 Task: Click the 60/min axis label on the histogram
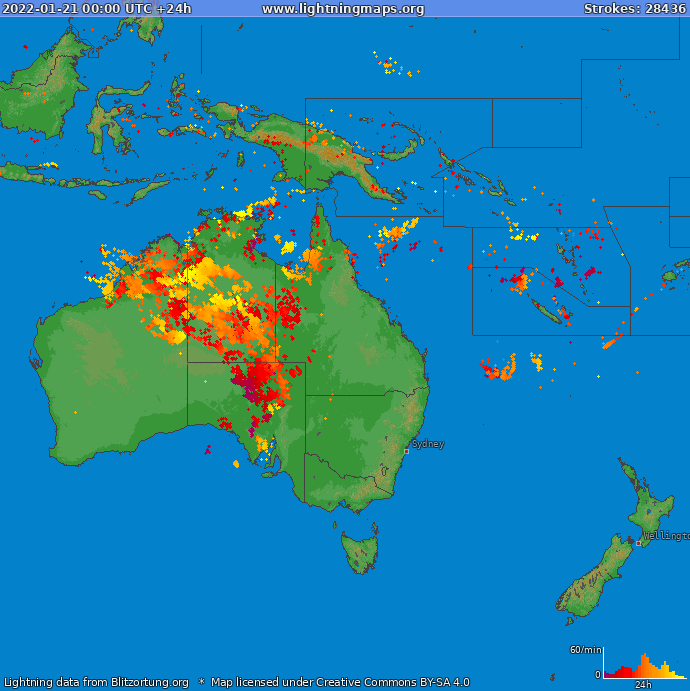tap(584, 650)
